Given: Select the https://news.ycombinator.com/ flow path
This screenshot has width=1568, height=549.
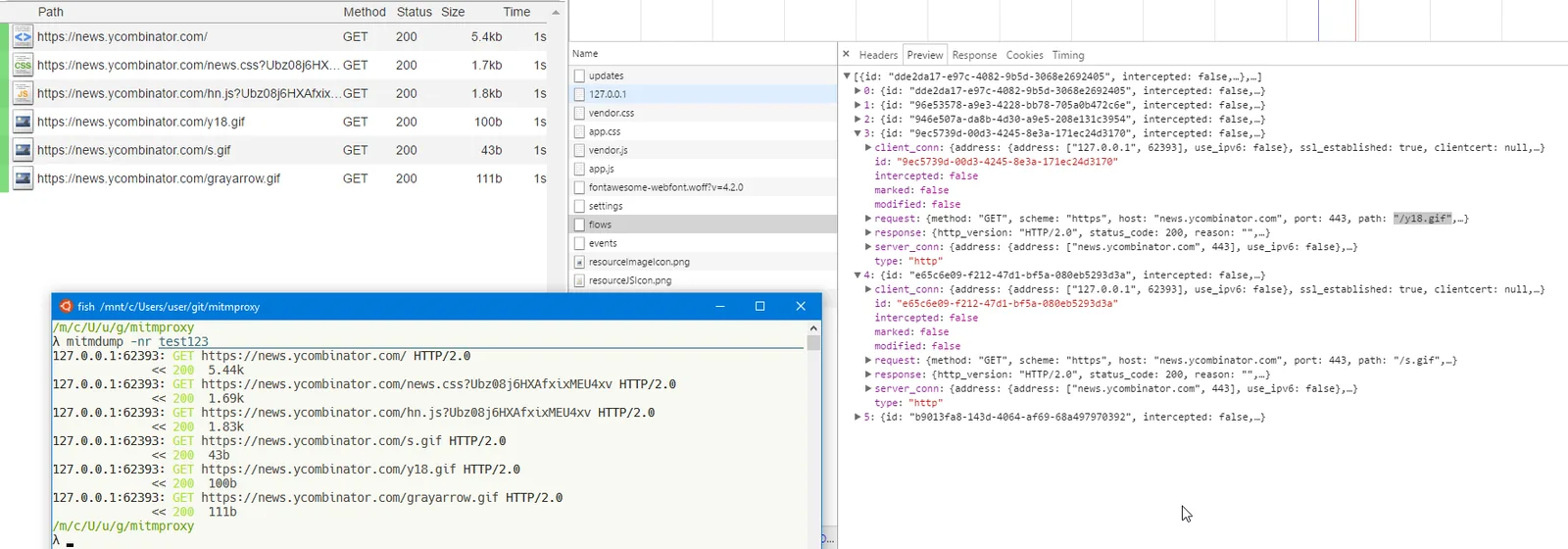Looking at the screenshot, I should 122,37.
